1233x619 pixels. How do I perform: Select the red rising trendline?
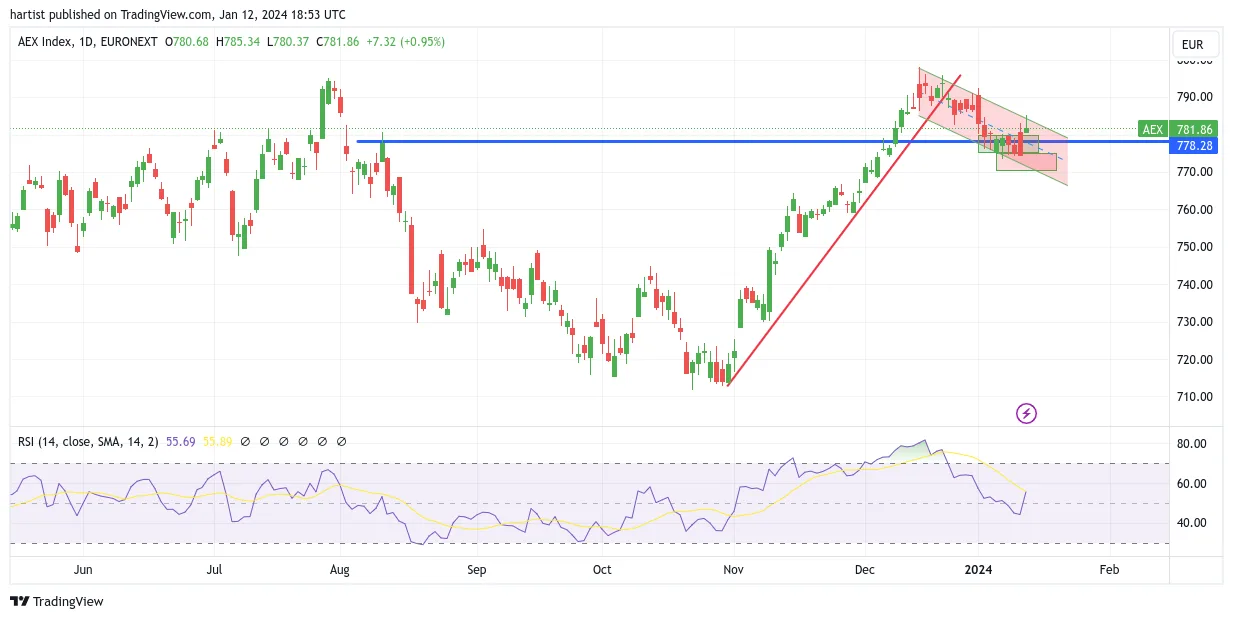[x=845, y=230]
